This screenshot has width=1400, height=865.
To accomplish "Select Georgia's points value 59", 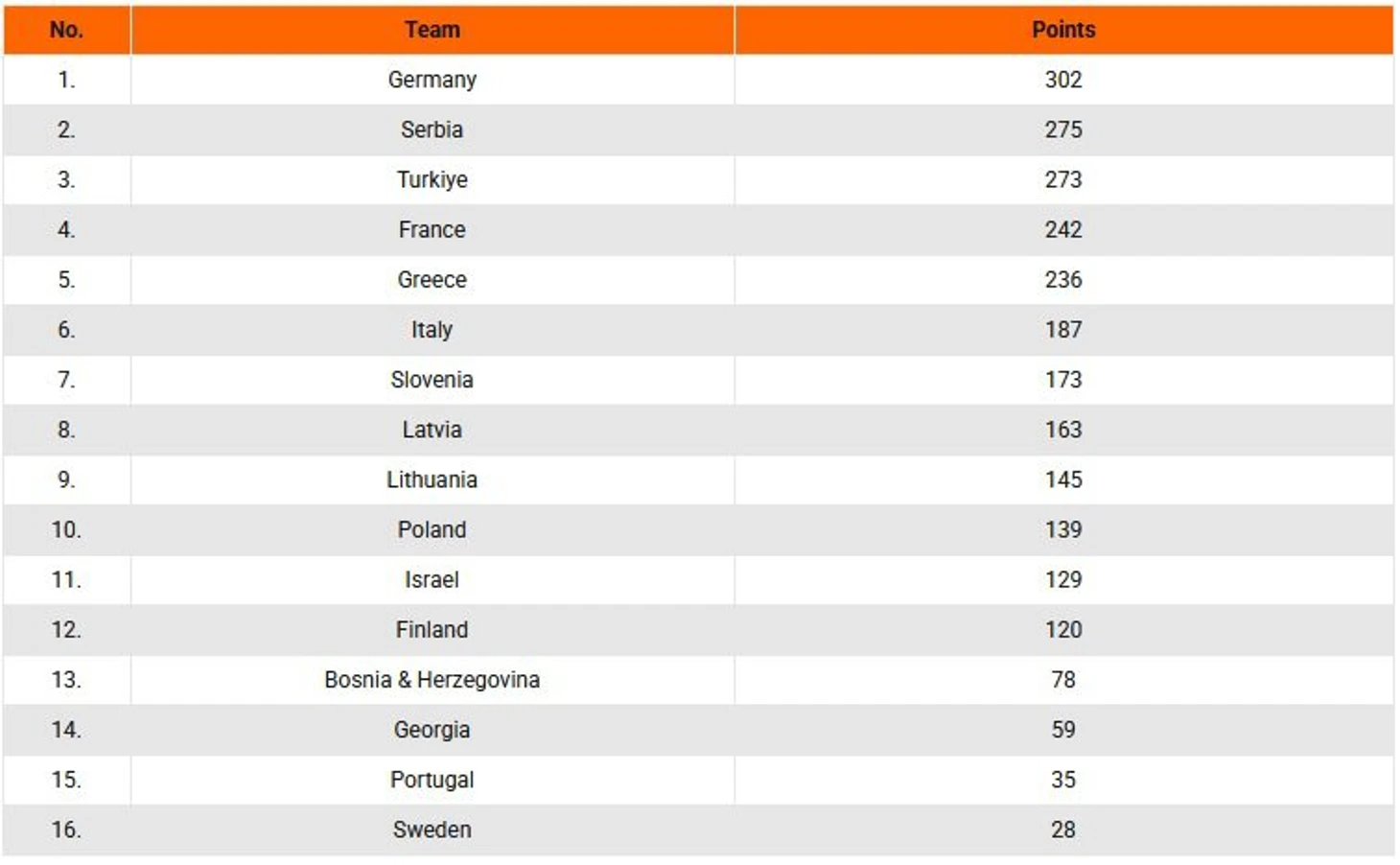I will pyautogui.click(x=1063, y=729).
